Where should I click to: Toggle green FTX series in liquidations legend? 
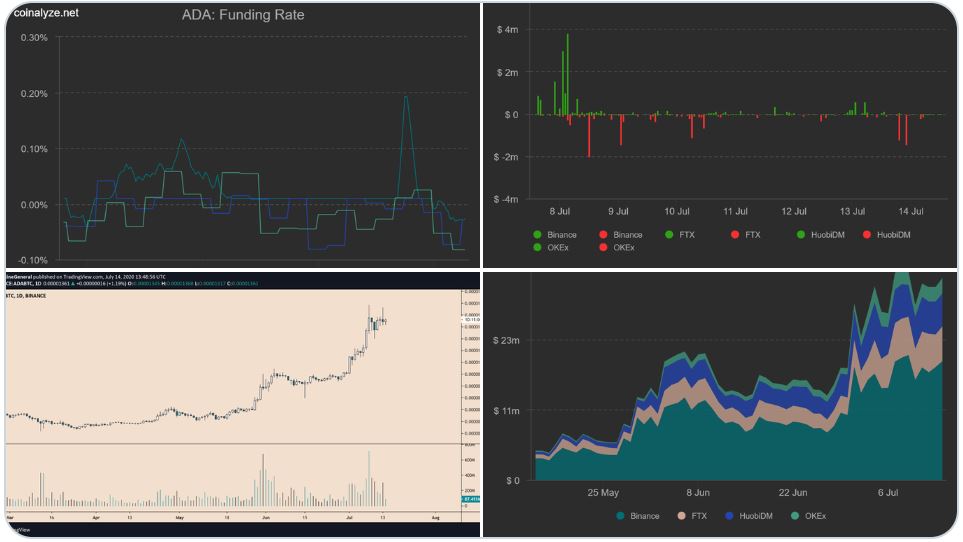pos(680,234)
